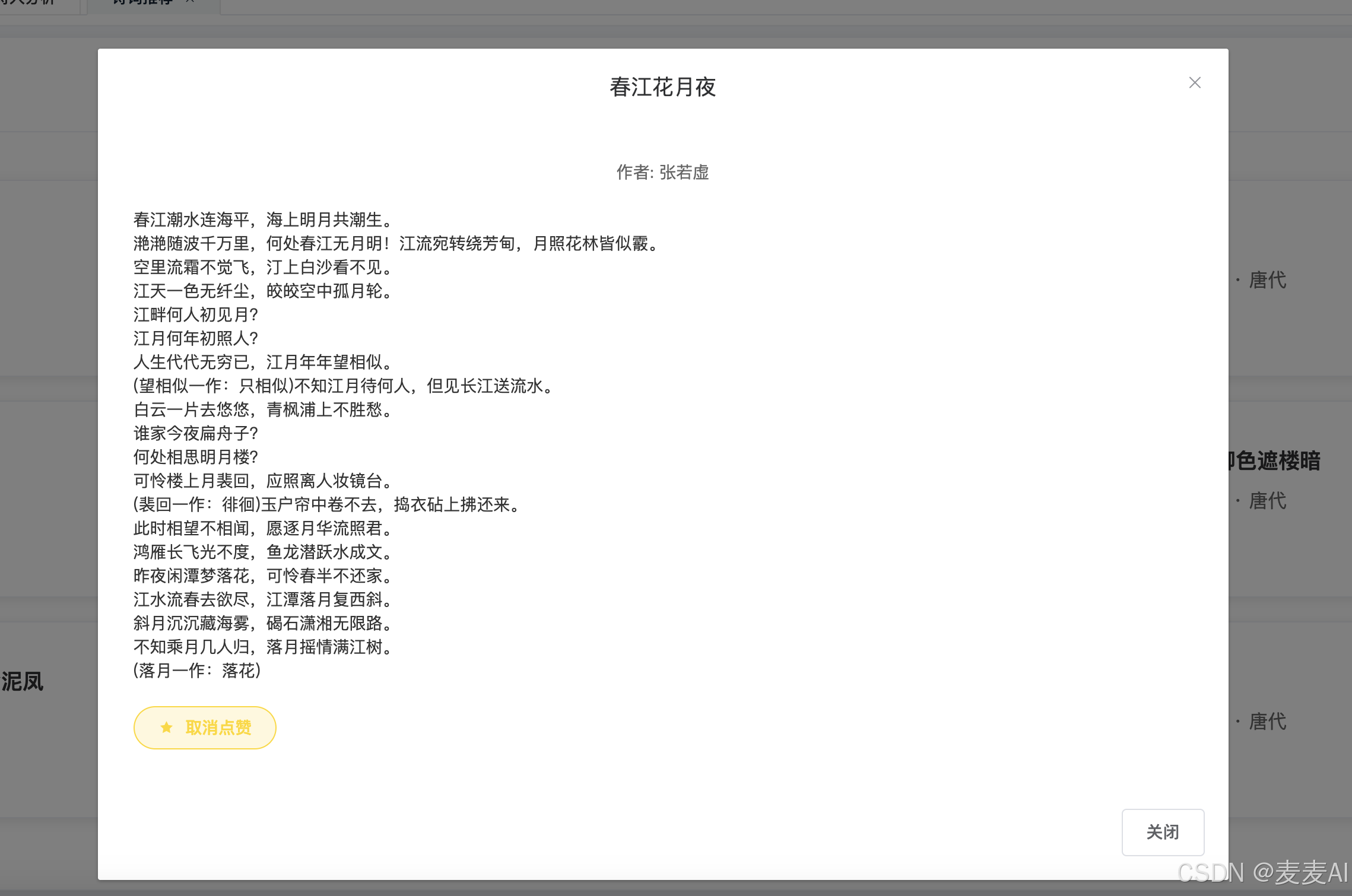
Task: Click the author line 作者: 张若虚
Action: click(x=663, y=172)
